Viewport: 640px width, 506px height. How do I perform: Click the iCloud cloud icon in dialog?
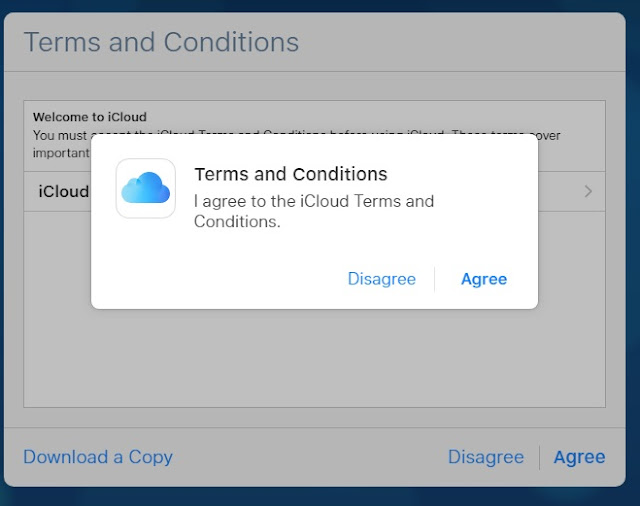146,188
